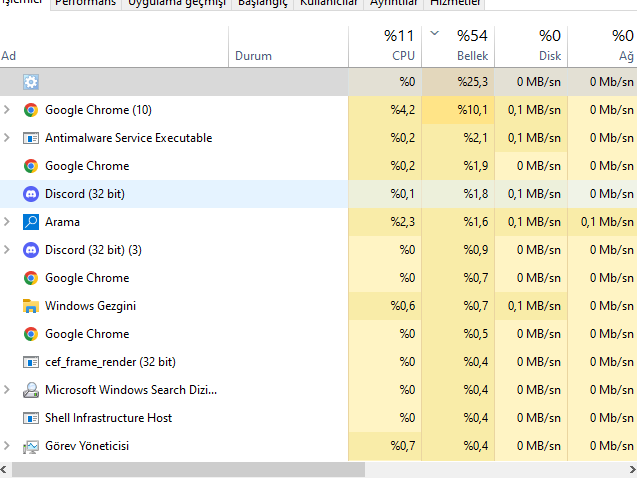Expand Microsoft Windows Search Dizi... row

tap(6, 390)
